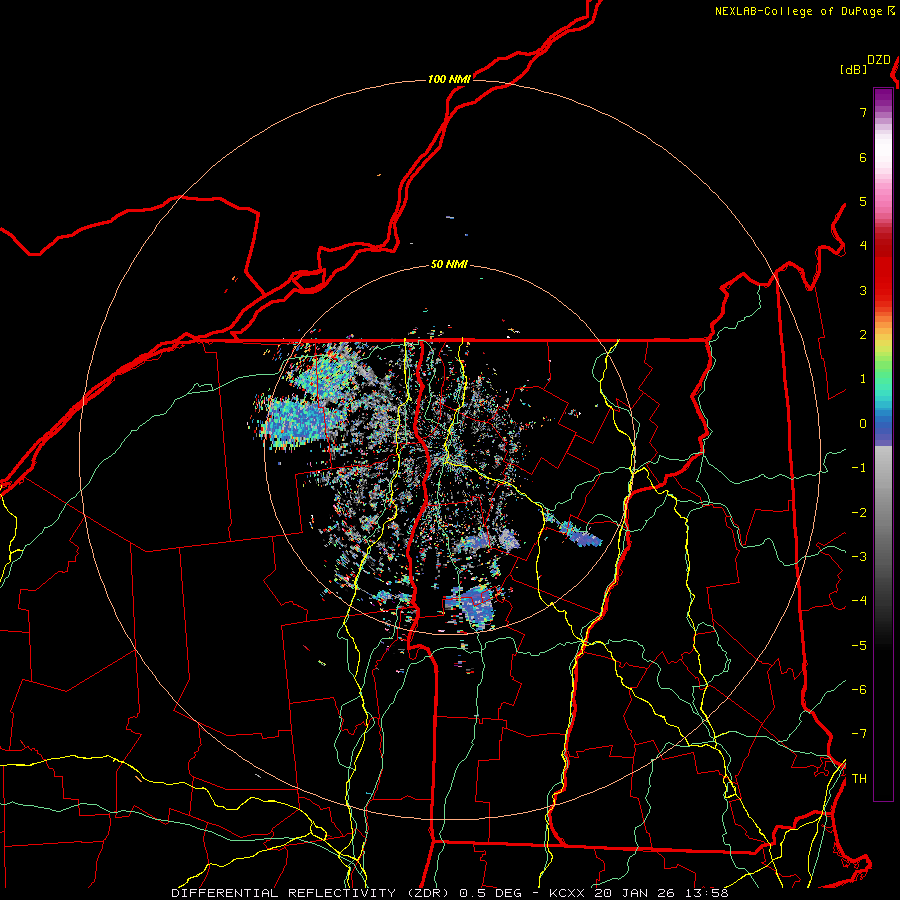Image resolution: width=900 pixels, height=900 pixels.
Task: Click the -1 value on the color scale
Action: 859,468
